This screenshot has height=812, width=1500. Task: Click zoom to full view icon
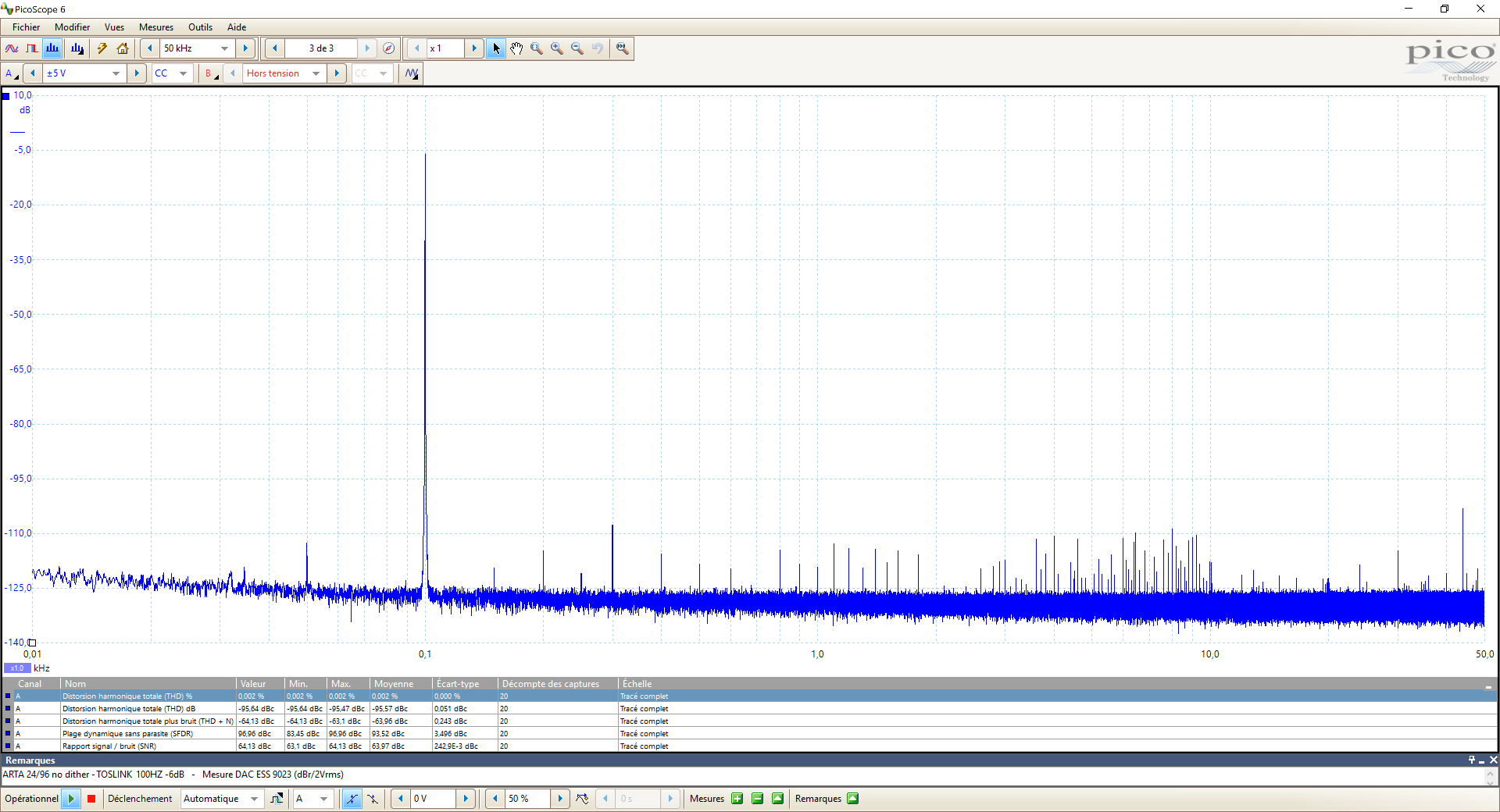(623, 48)
